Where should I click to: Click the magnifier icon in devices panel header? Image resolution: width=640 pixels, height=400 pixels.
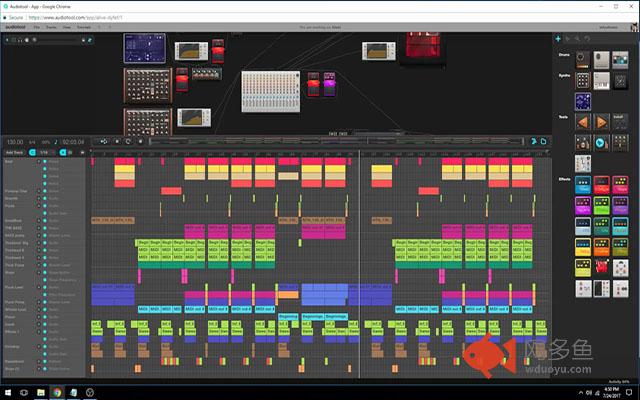pyautogui.click(x=577, y=39)
